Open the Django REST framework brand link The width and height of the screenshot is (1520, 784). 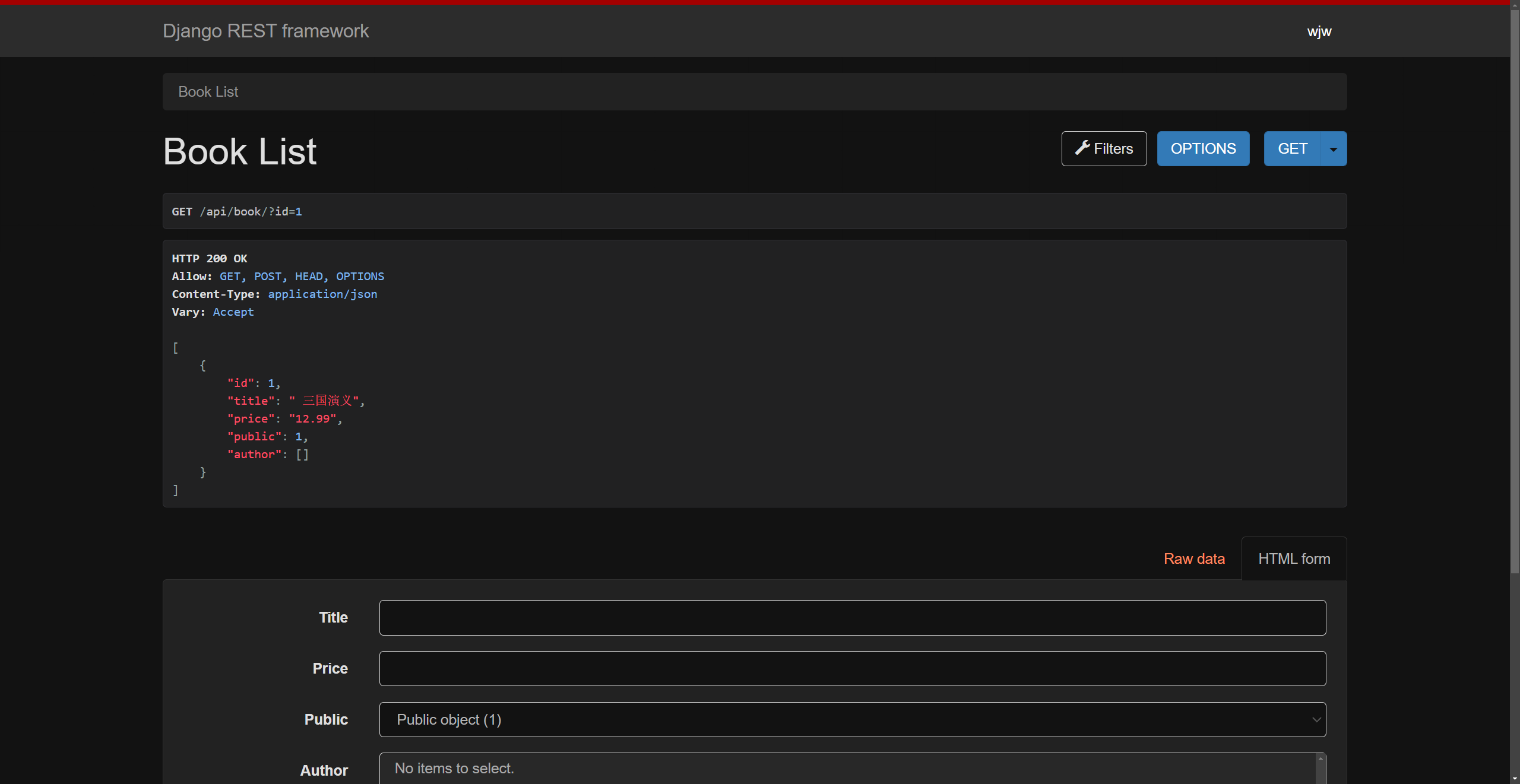click(265, 31)
